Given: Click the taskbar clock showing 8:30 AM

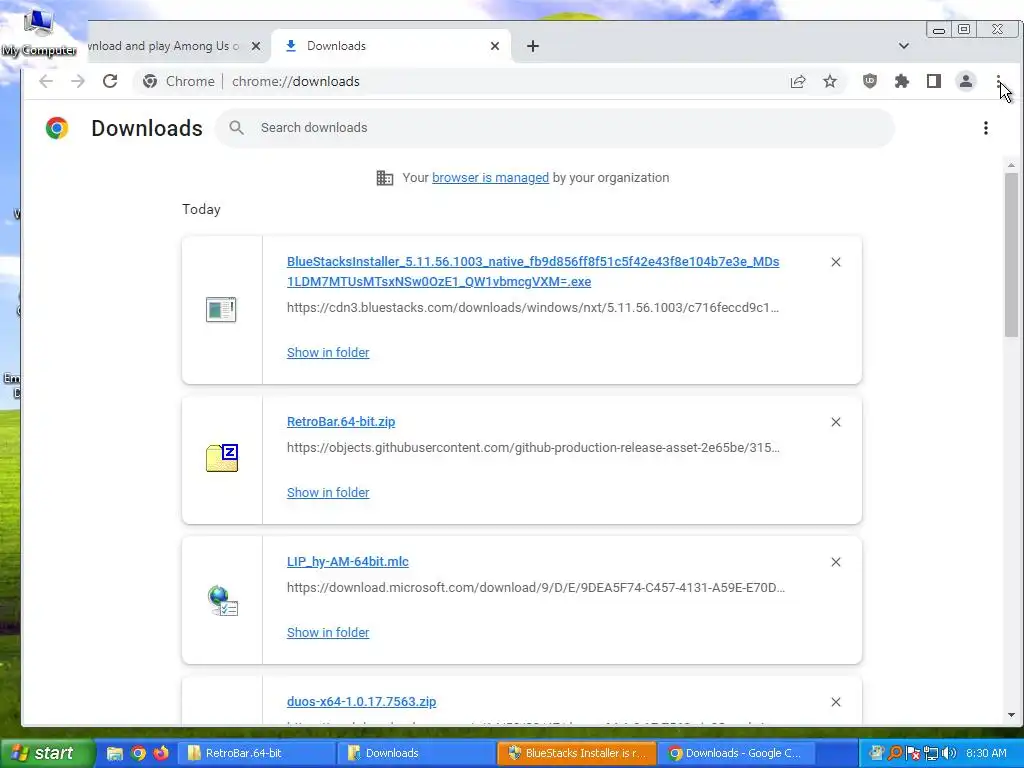Looking at the screenshot, I should tap(986, 754).
